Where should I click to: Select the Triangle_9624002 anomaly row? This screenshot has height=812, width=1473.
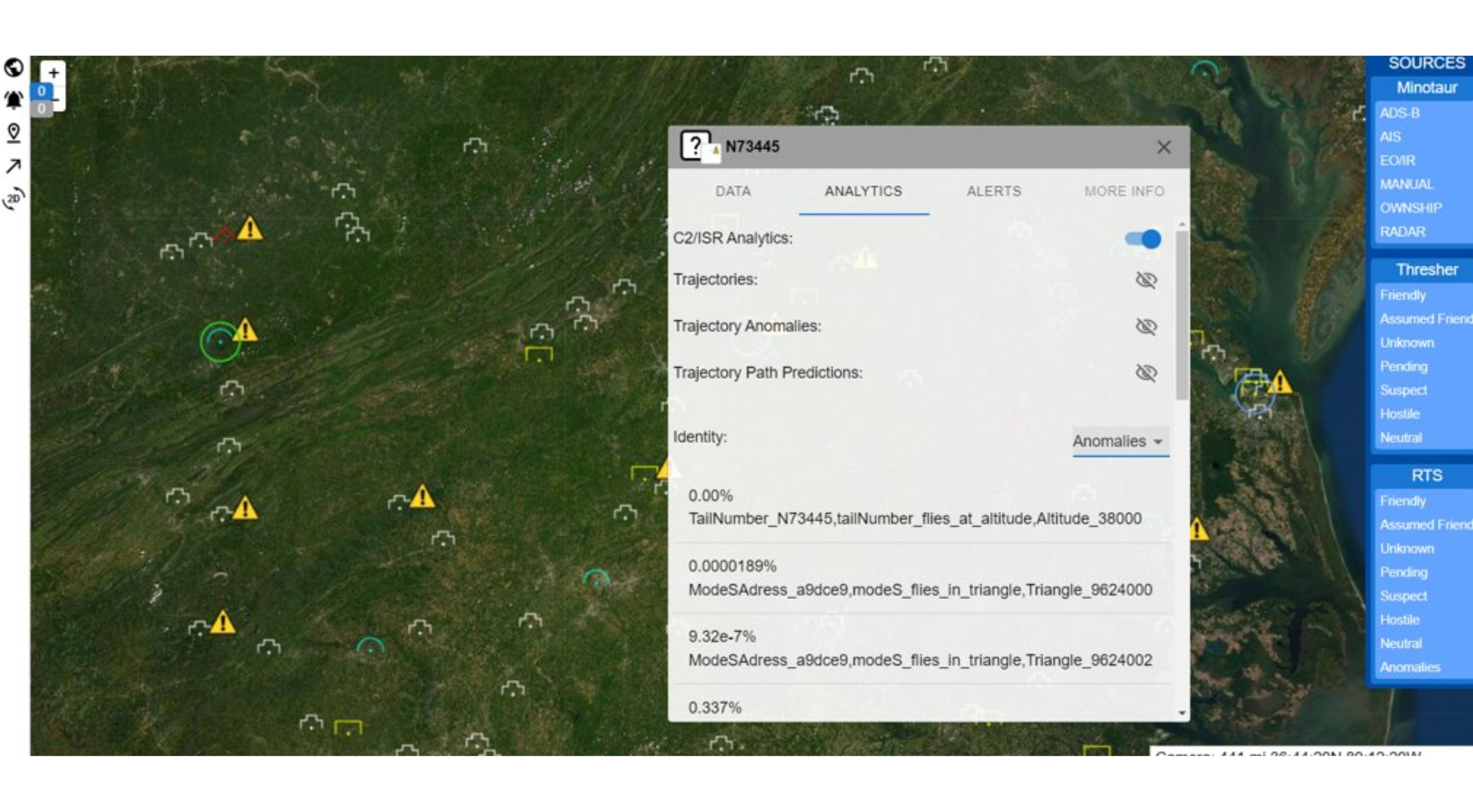tap(922, 649)
